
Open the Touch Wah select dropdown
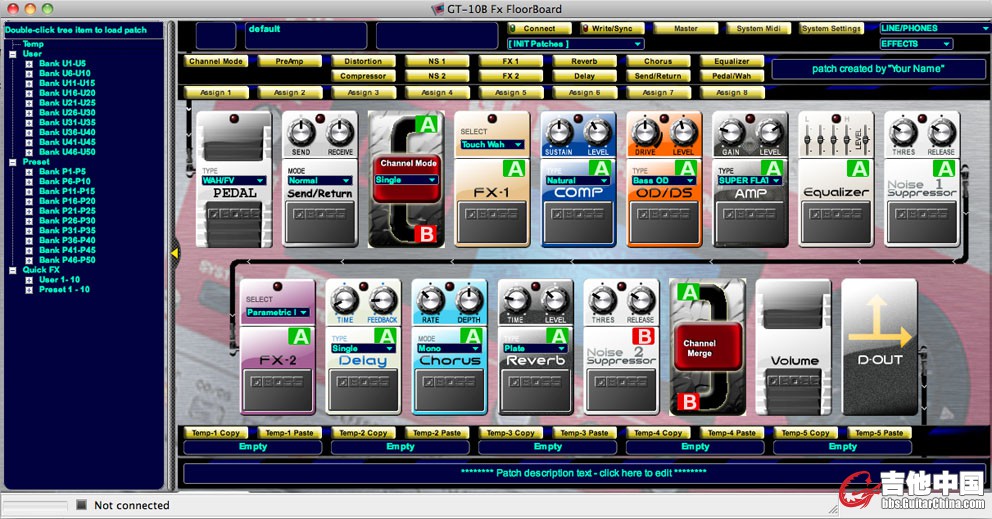pyautogui.click(x=492, y=144)
